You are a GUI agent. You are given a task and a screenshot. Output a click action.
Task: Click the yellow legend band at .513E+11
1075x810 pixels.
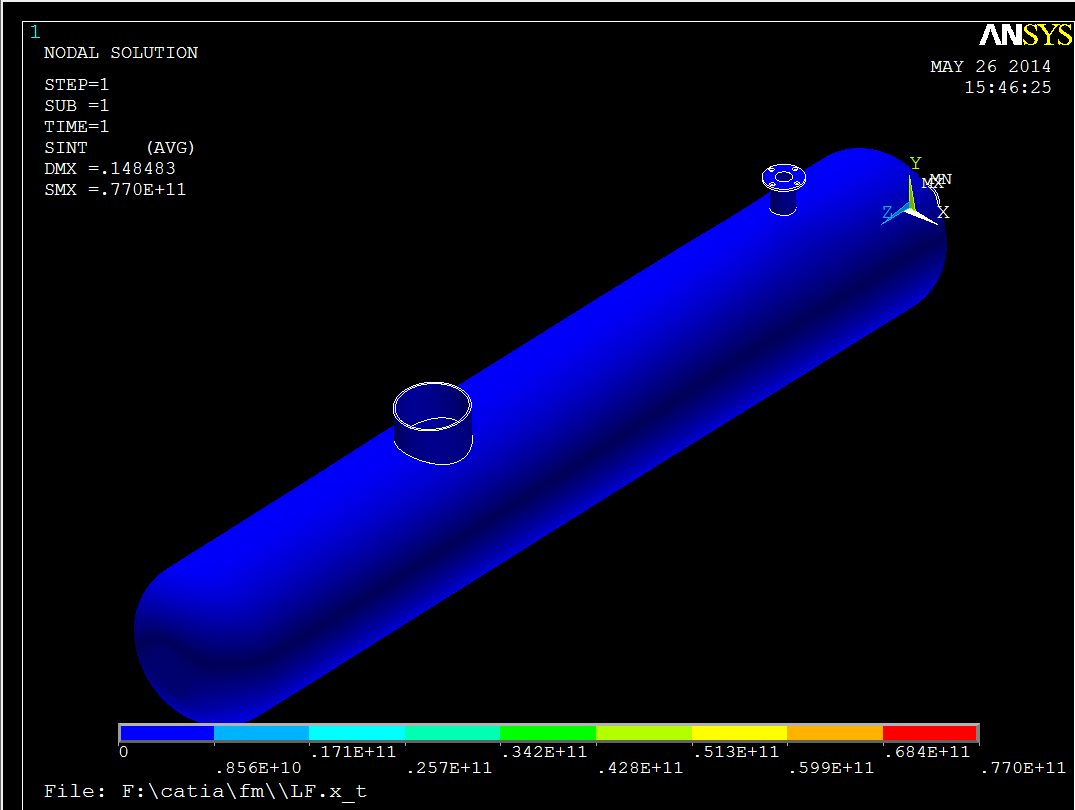pos(739,733)
